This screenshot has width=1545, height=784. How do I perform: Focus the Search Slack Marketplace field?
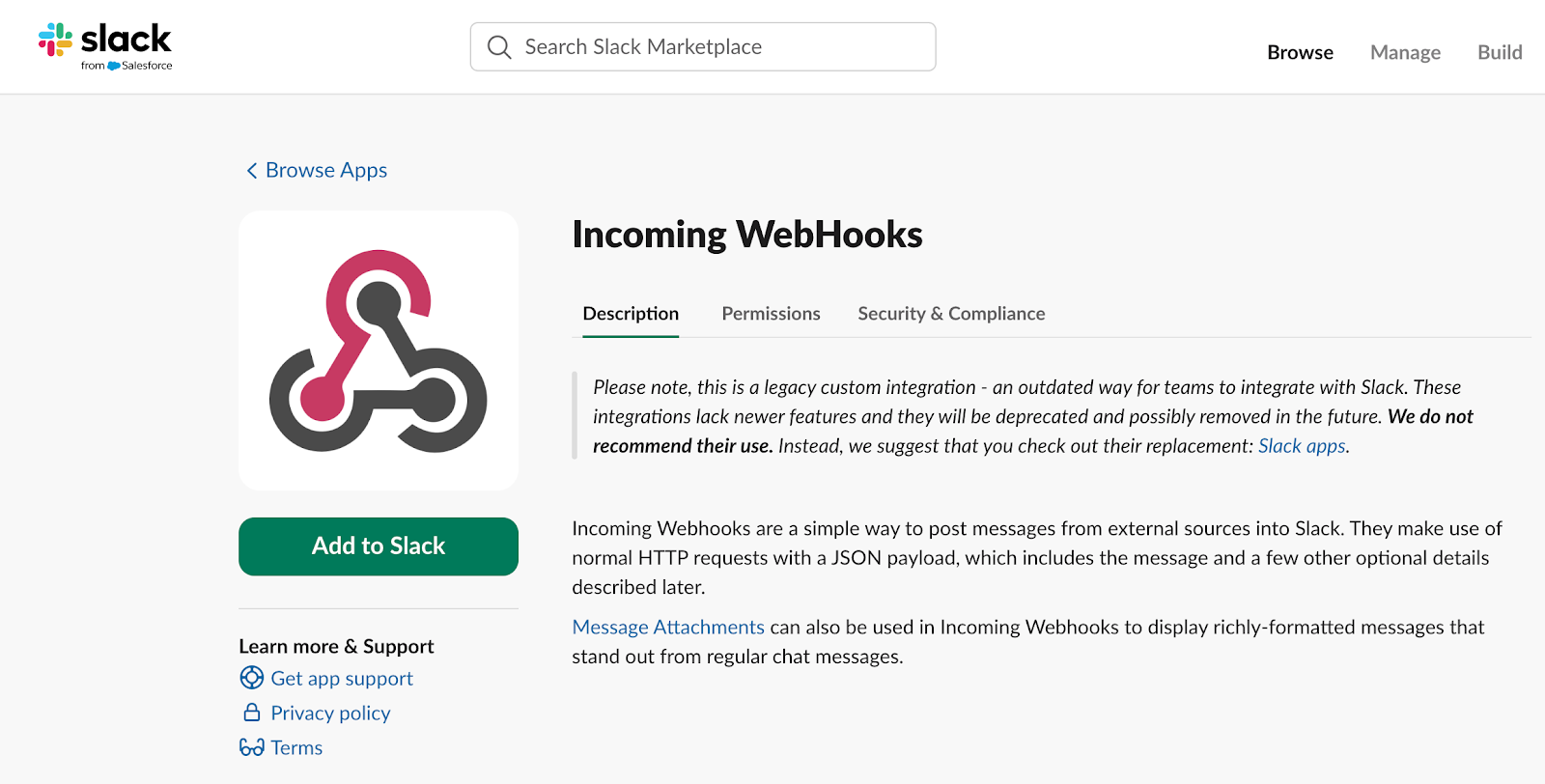click(703, 46)
